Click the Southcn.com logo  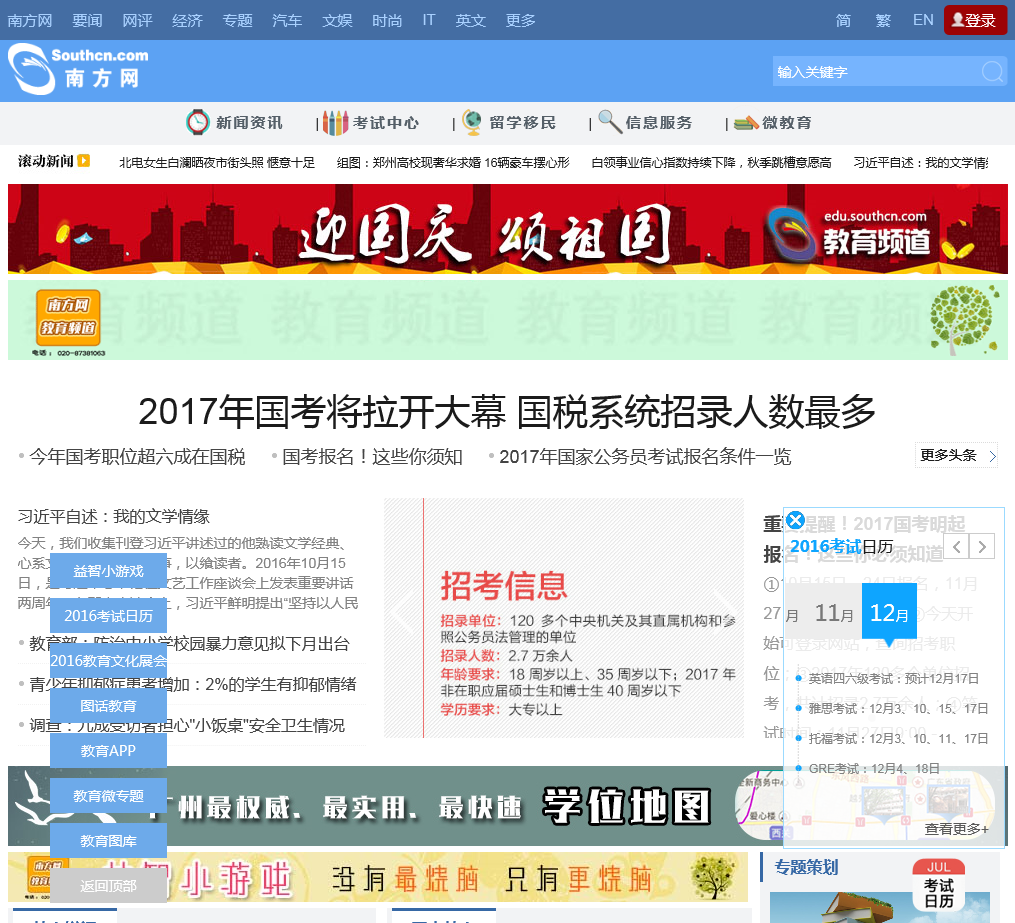point(78,69)
